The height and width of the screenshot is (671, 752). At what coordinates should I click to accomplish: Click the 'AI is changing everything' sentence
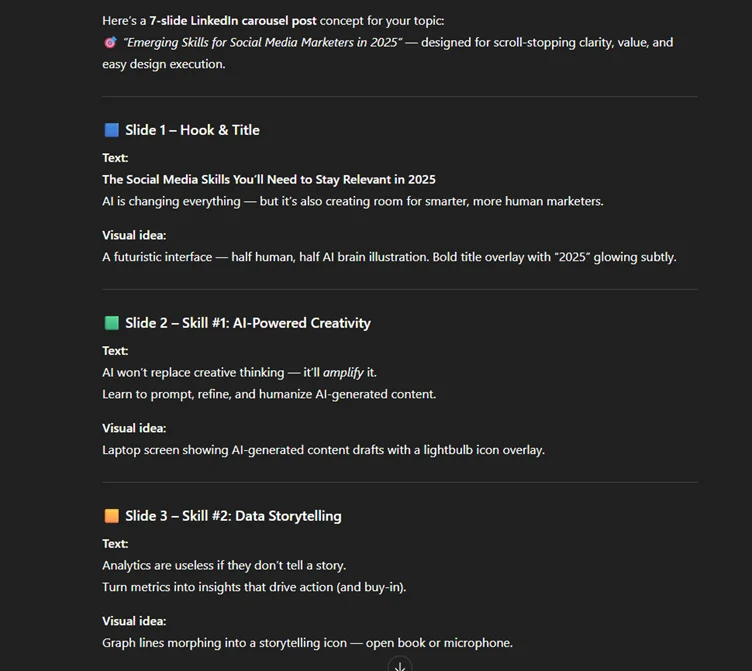point(352,201)
